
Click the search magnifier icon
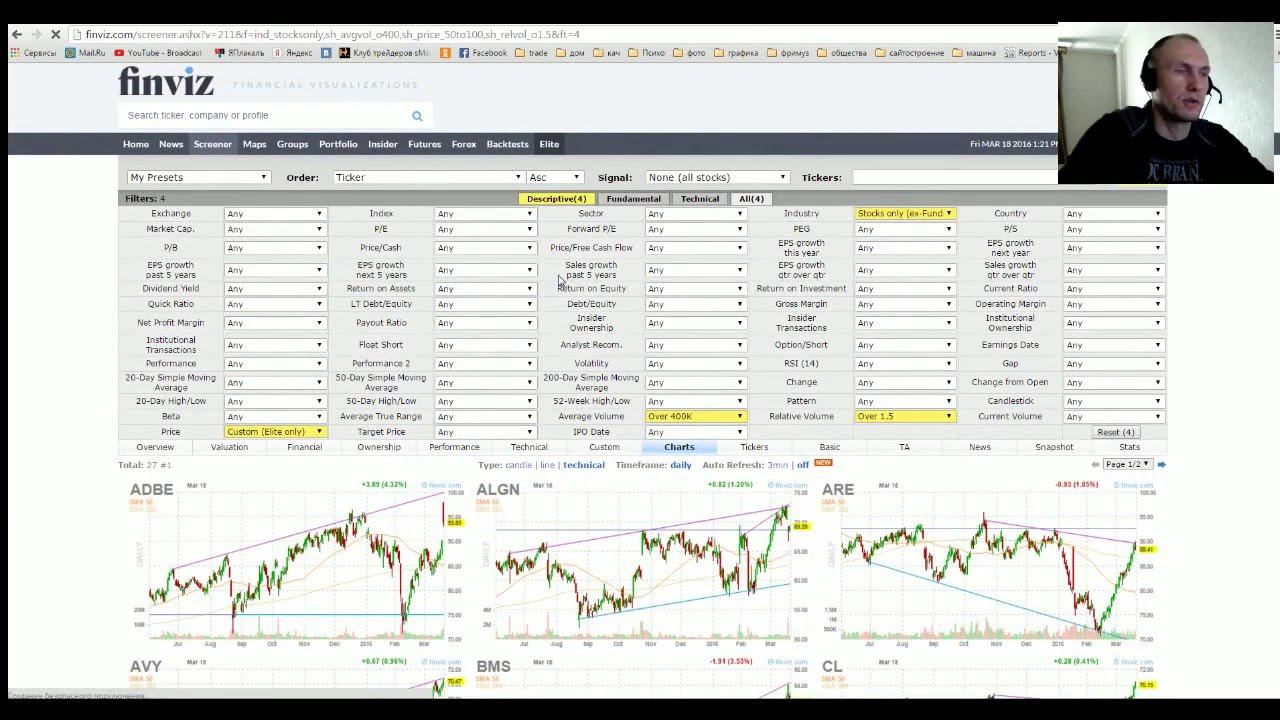pos(417,116)
